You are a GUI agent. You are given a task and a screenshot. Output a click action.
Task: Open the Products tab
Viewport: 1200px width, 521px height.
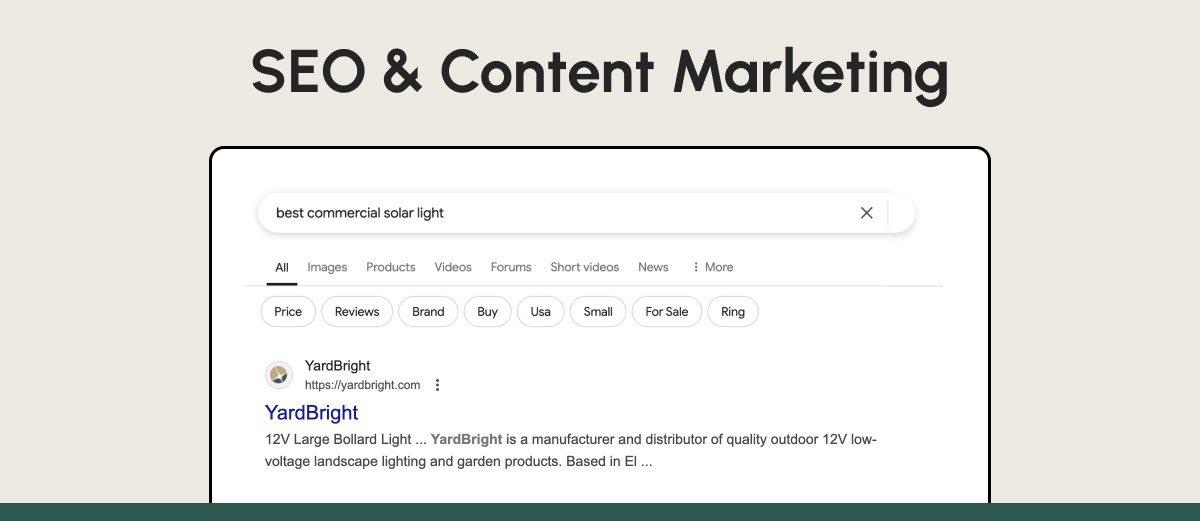391,267
